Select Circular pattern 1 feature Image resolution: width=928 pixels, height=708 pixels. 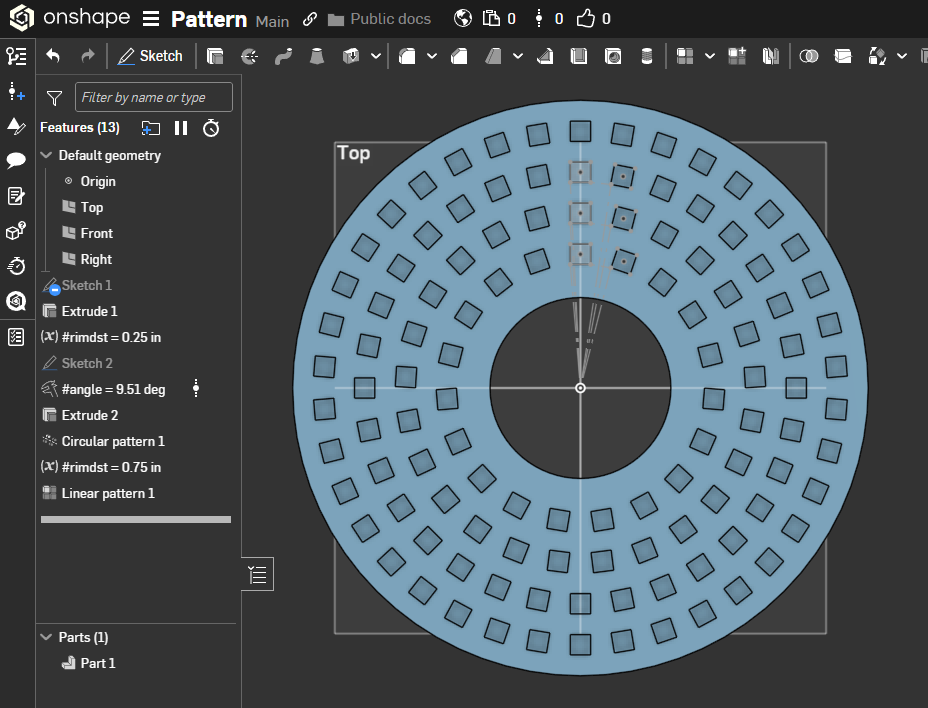(112, 441)
